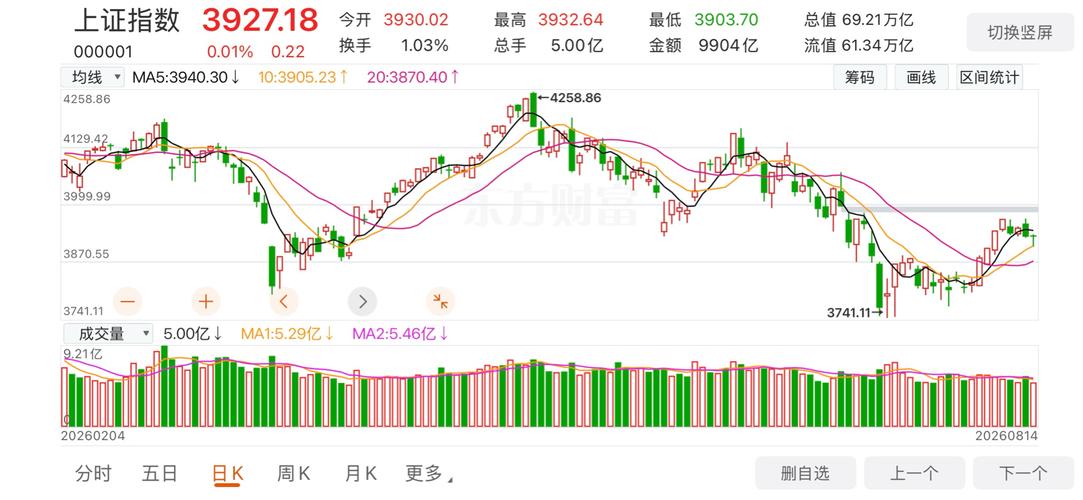Screen dimensions: 1083x500
Task: Select the 月K monthly chart tab
Action: [x=361, y=474]
